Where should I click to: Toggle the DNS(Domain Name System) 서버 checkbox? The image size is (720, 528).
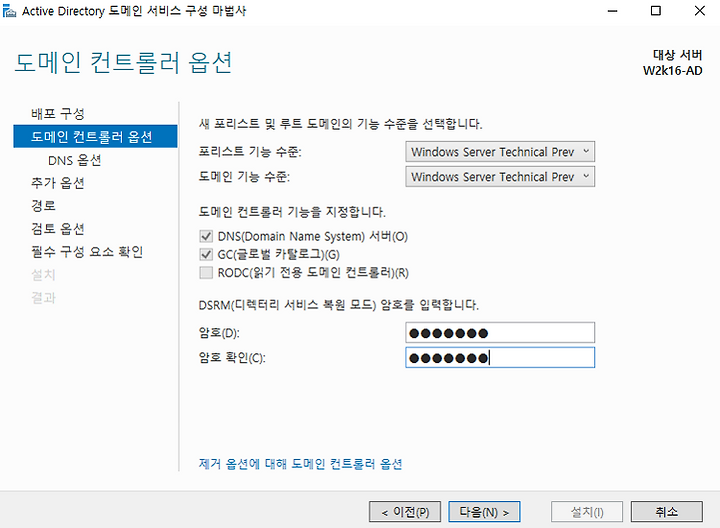click(206, 236)
